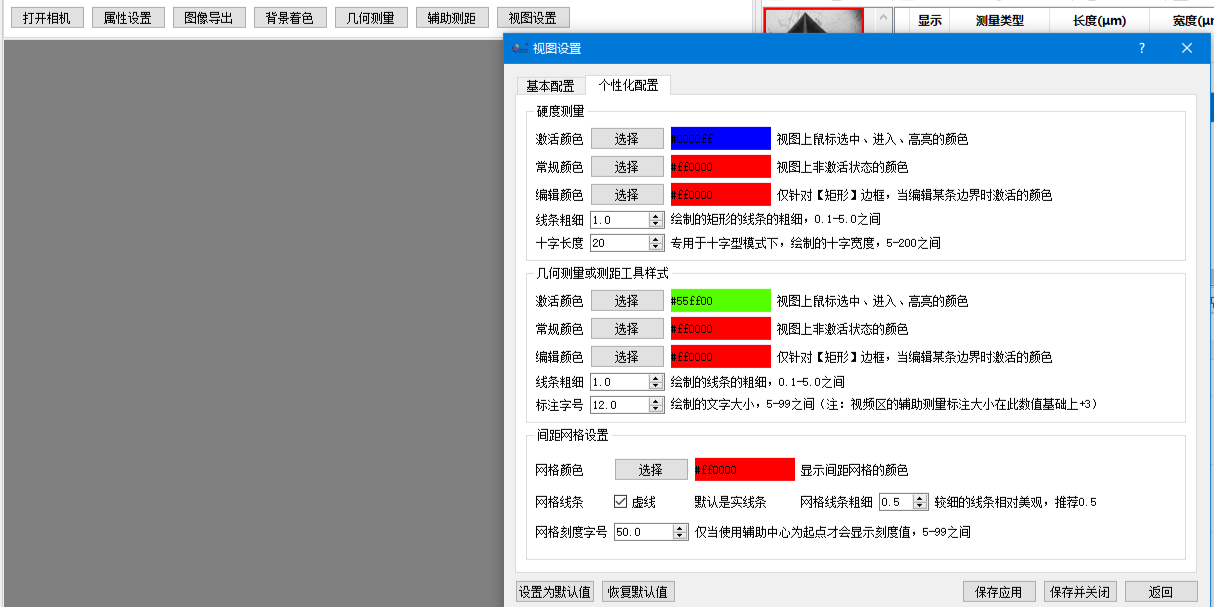The image size is (1214, 607).
Task: Click the 返回 button
Action: 1161,592
